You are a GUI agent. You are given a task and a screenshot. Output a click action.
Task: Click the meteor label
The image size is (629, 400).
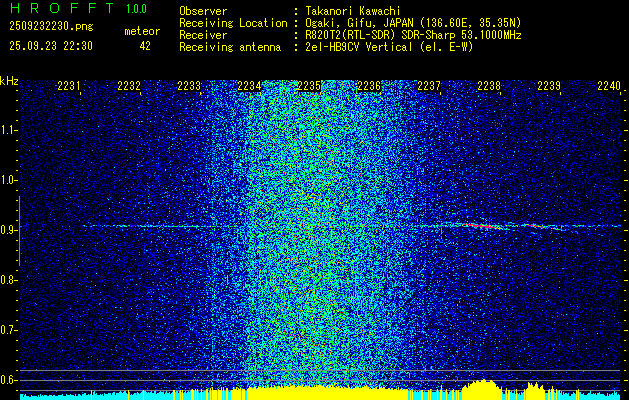142,31
